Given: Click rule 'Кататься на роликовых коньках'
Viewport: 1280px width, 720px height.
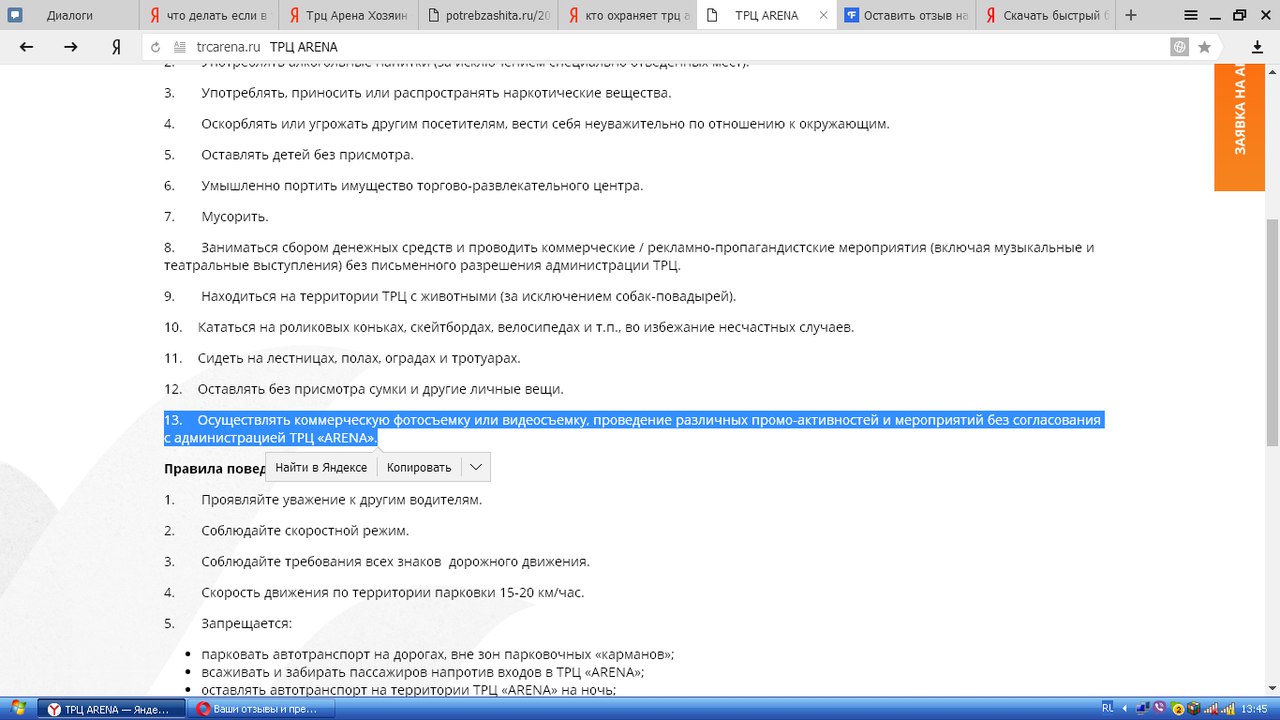Looking at the screenshot, I should coord(526,327).
